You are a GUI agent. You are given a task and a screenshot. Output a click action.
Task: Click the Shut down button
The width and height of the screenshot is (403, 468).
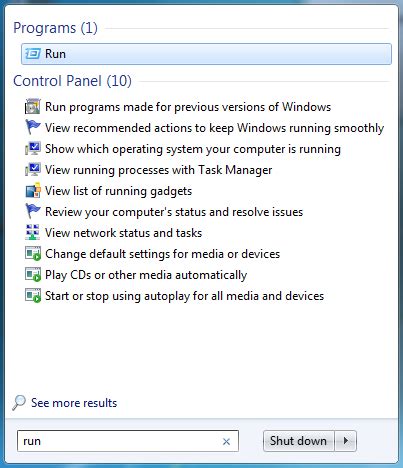click(299, 441)
